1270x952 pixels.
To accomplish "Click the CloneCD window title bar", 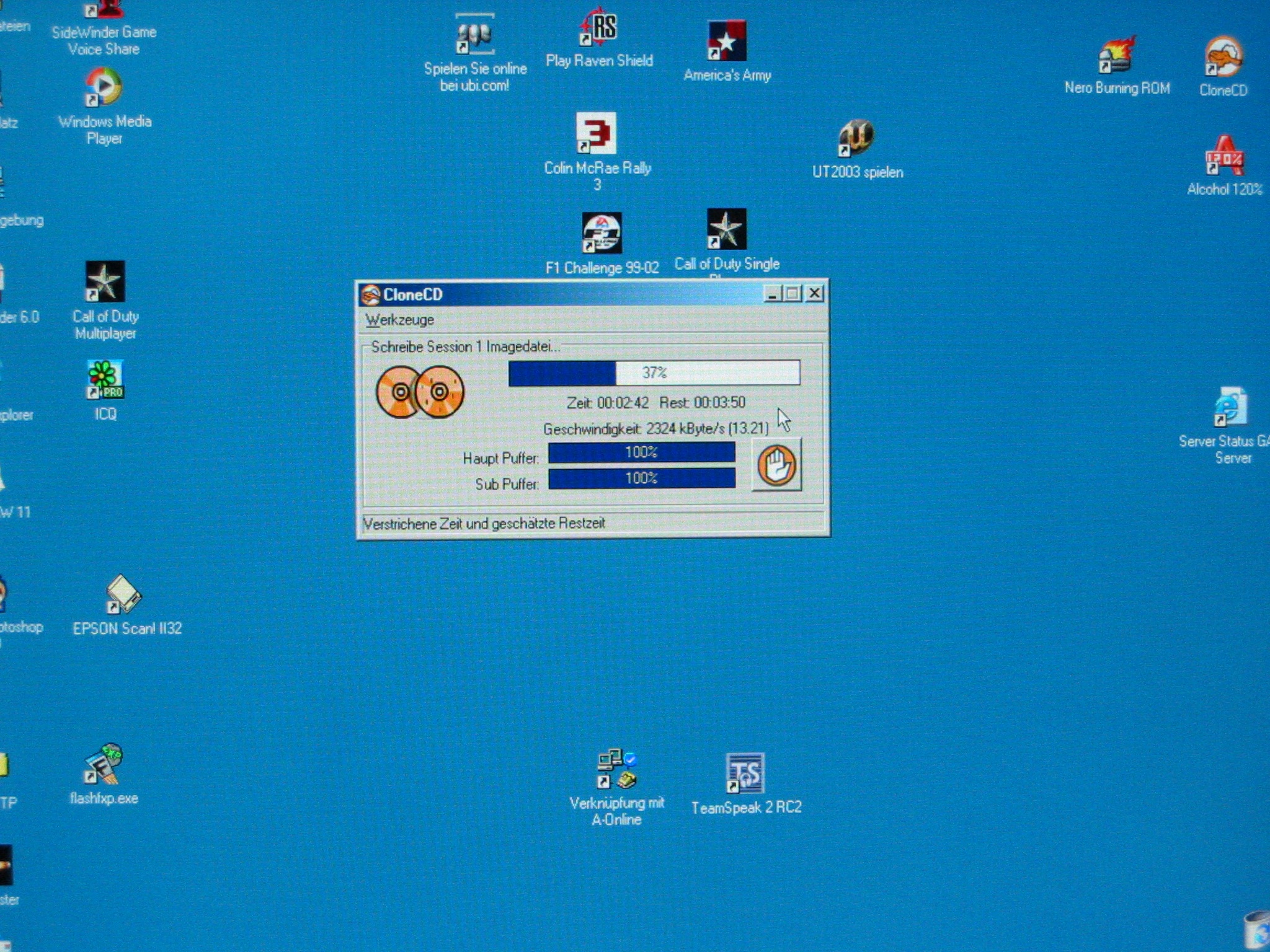I will point(558,294).
